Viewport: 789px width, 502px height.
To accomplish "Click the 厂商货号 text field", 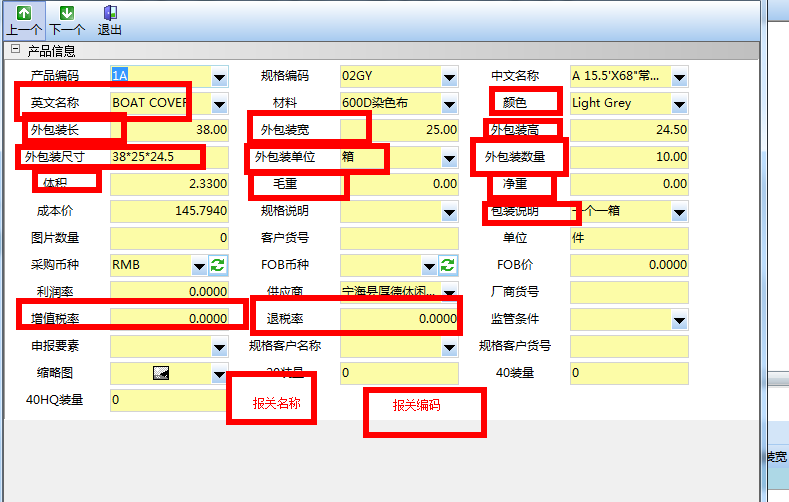I will (629, 292).
